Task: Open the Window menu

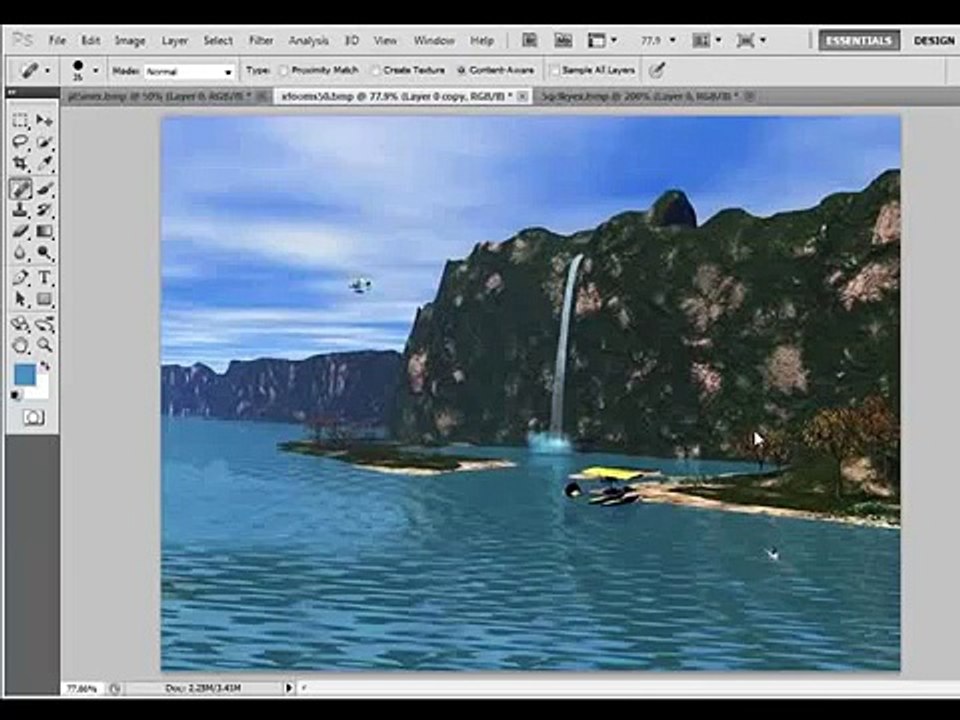Action: pos(434,40)
